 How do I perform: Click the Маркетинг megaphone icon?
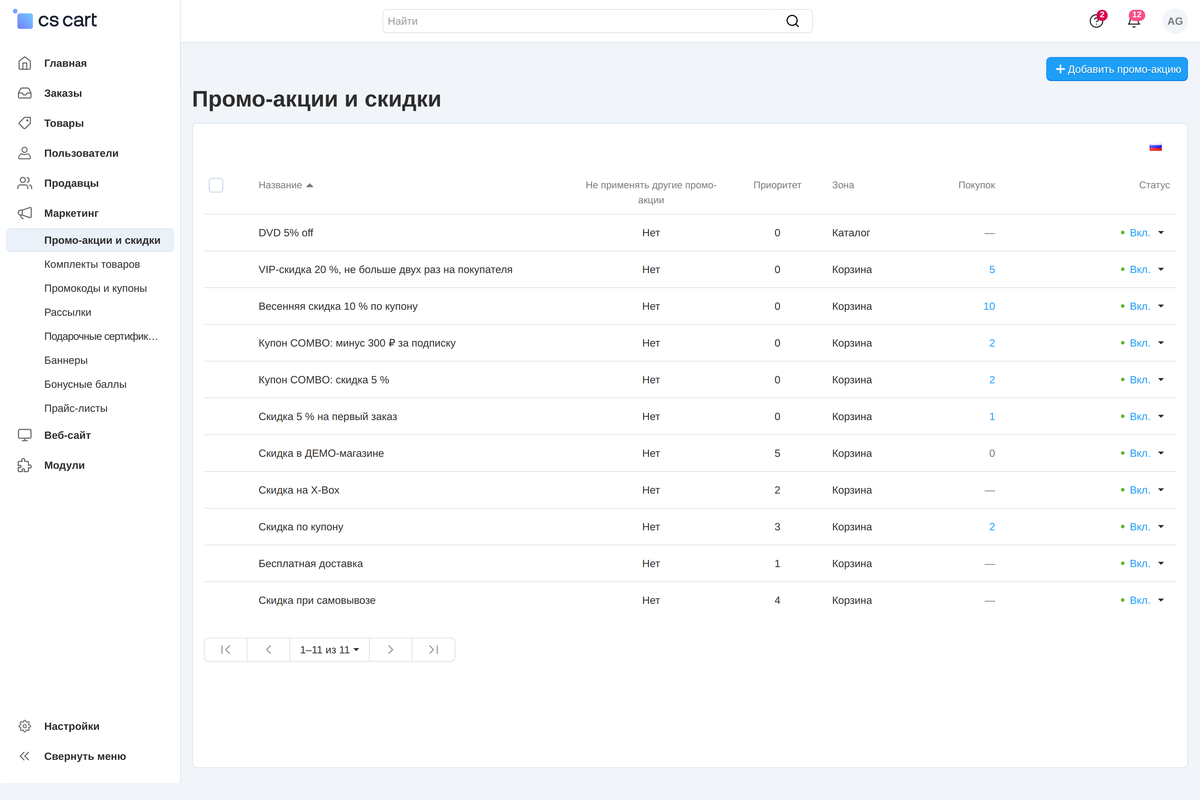25,213
